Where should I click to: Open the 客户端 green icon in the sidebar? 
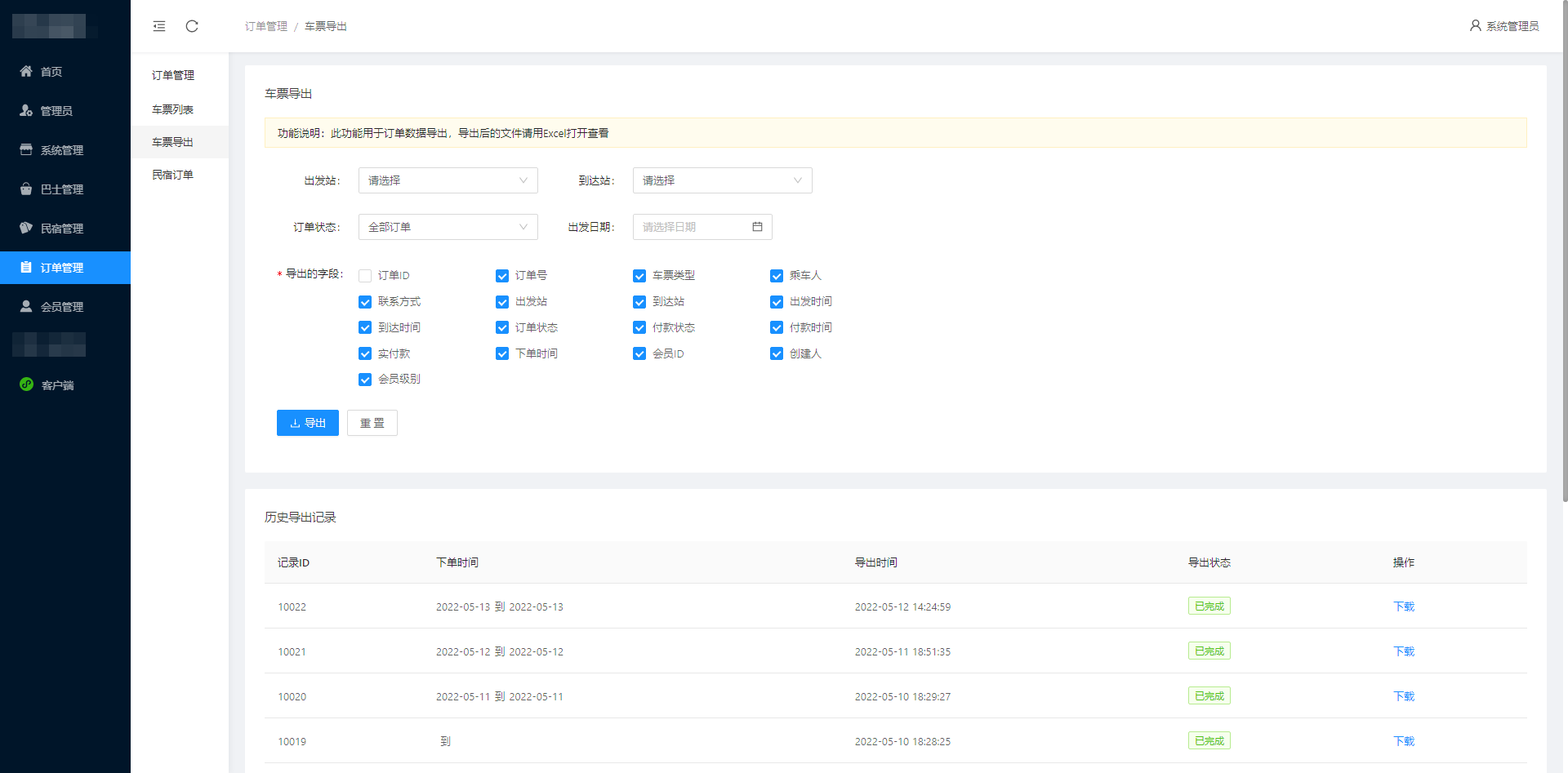pyautogui.click(x=26, y=384)
